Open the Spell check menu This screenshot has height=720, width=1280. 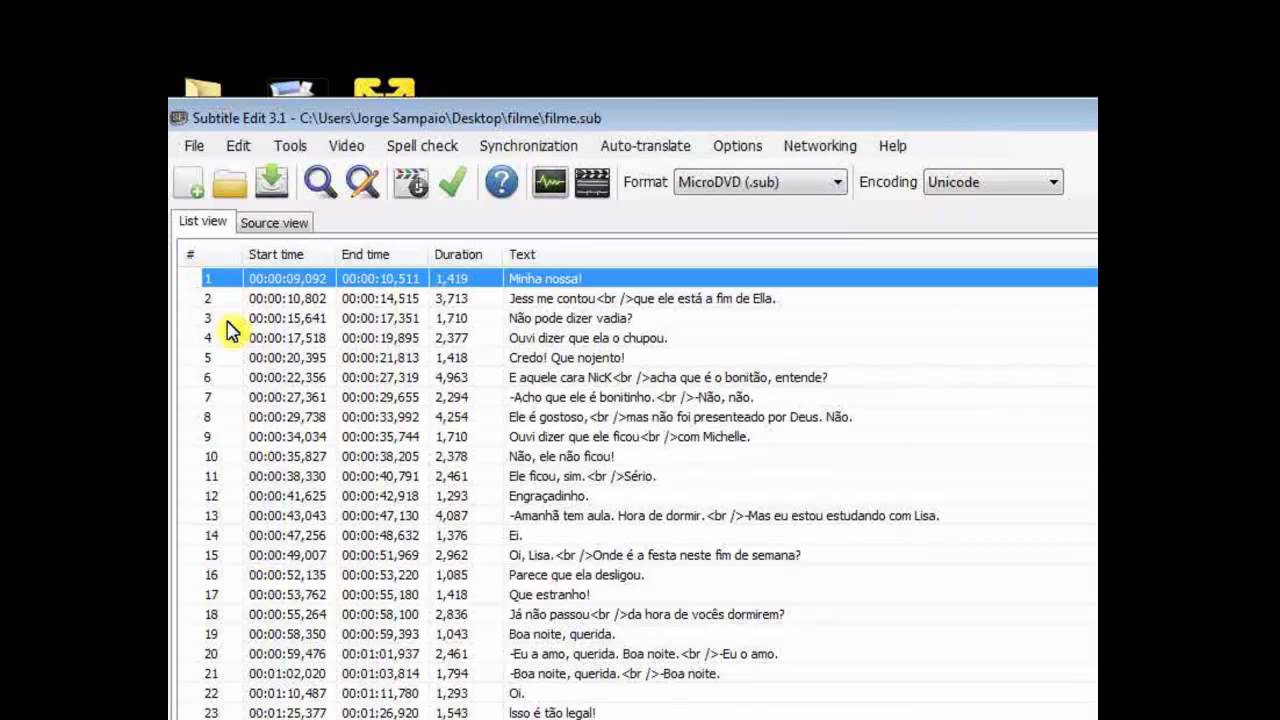click(422, 146)
